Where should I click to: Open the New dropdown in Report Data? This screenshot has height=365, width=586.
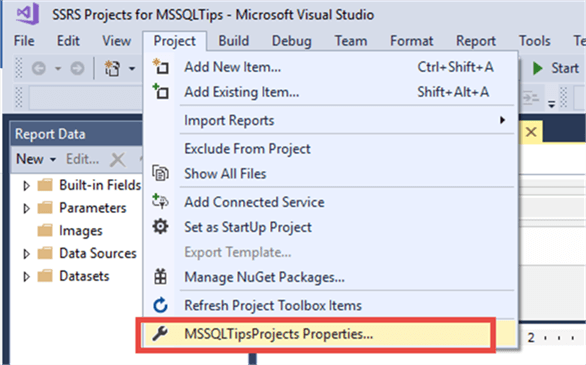(x=36, y=159)
